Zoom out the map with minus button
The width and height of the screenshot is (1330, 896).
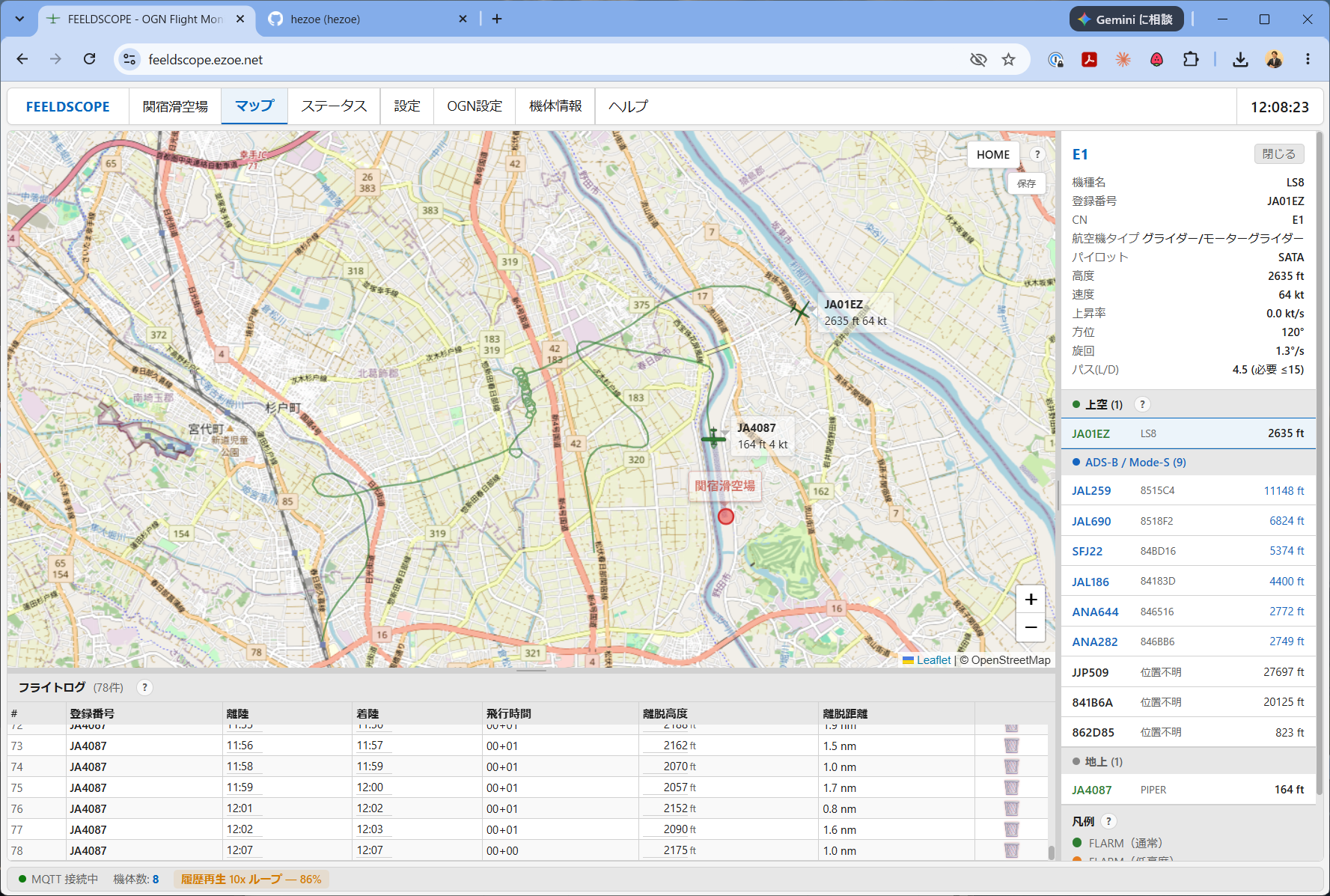pyautogui.click(x=1031, y=627)
